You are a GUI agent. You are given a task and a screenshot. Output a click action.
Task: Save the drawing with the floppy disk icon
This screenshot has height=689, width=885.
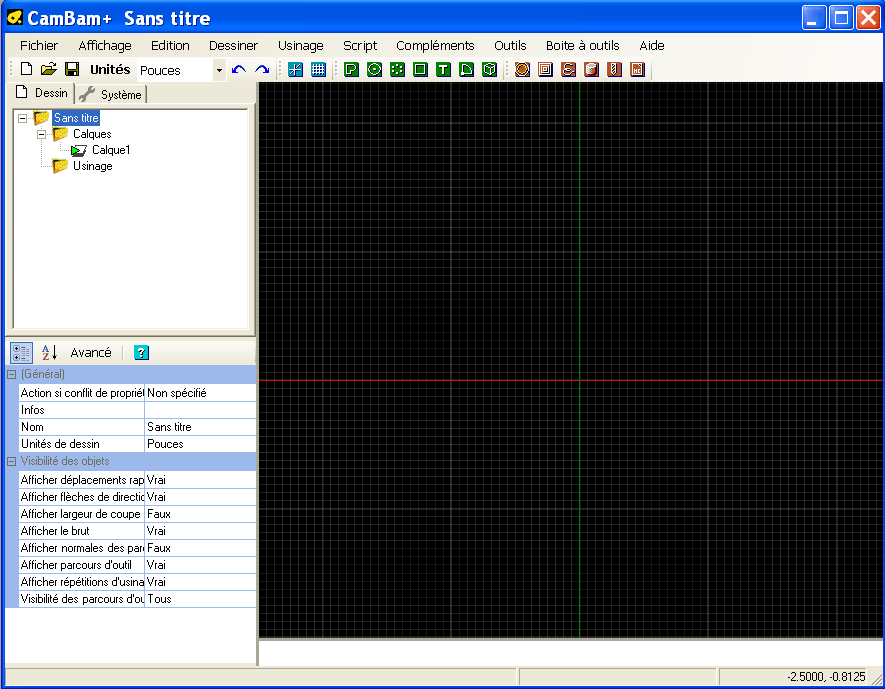(x=72, y=69)
